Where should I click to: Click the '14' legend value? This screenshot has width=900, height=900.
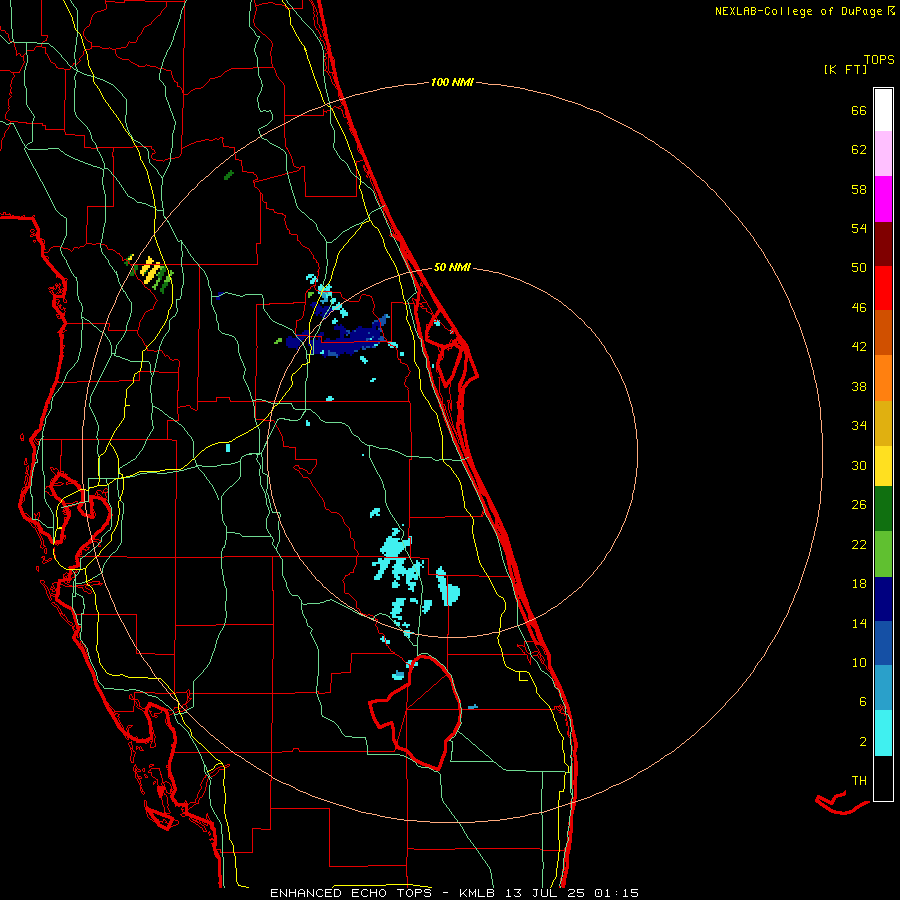(x=859, y=623)
